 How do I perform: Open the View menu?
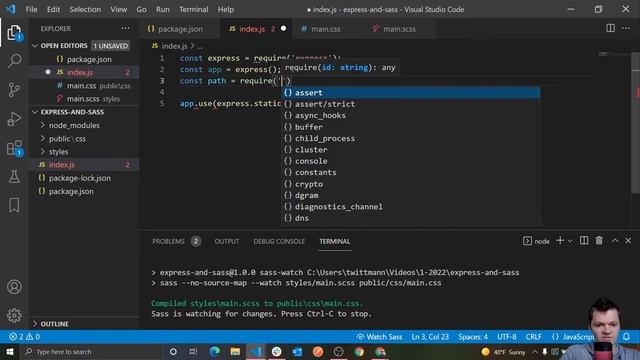pyautogui.click(x=118, y=9)
